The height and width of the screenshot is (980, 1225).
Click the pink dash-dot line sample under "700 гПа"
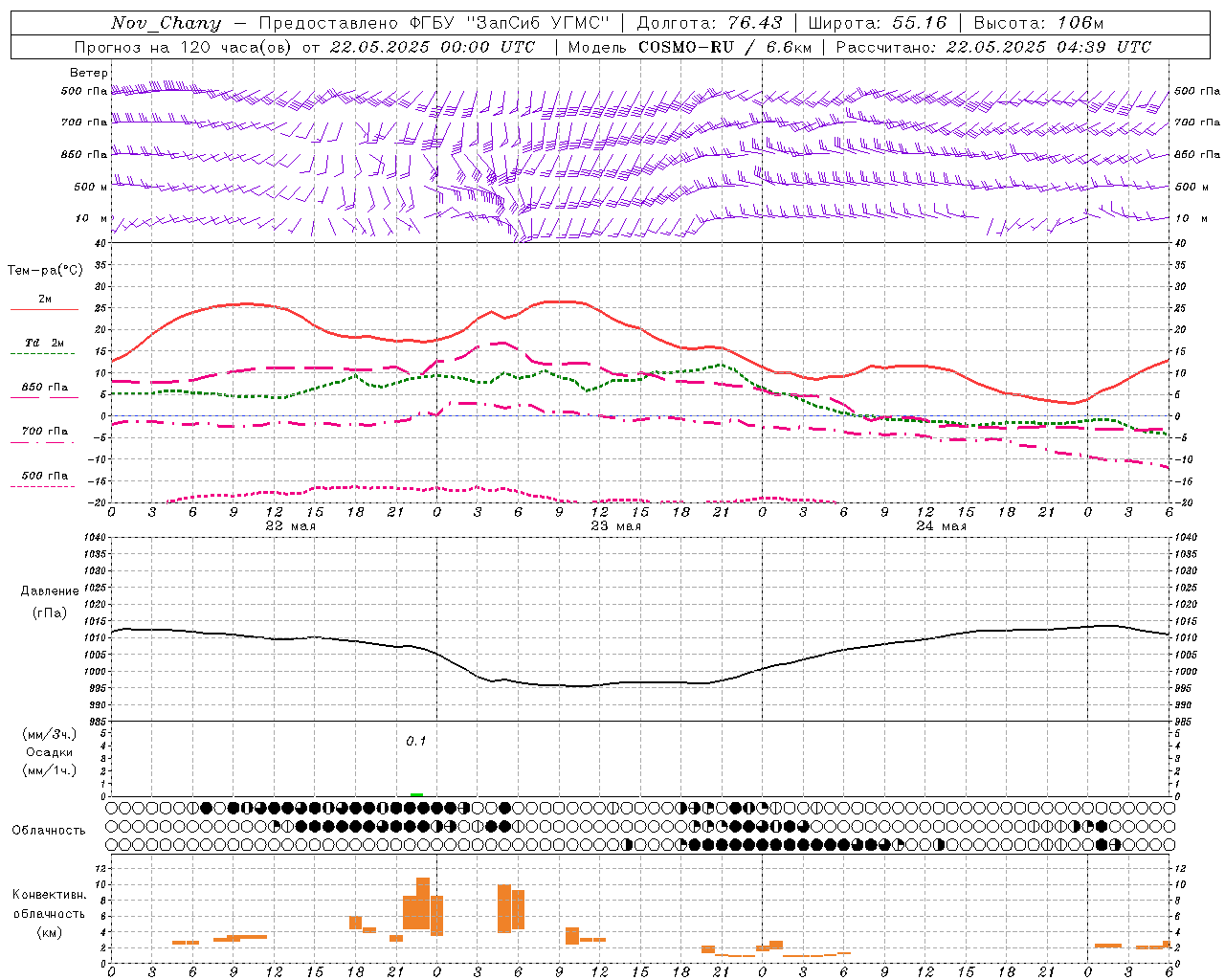tap(44, 442)
